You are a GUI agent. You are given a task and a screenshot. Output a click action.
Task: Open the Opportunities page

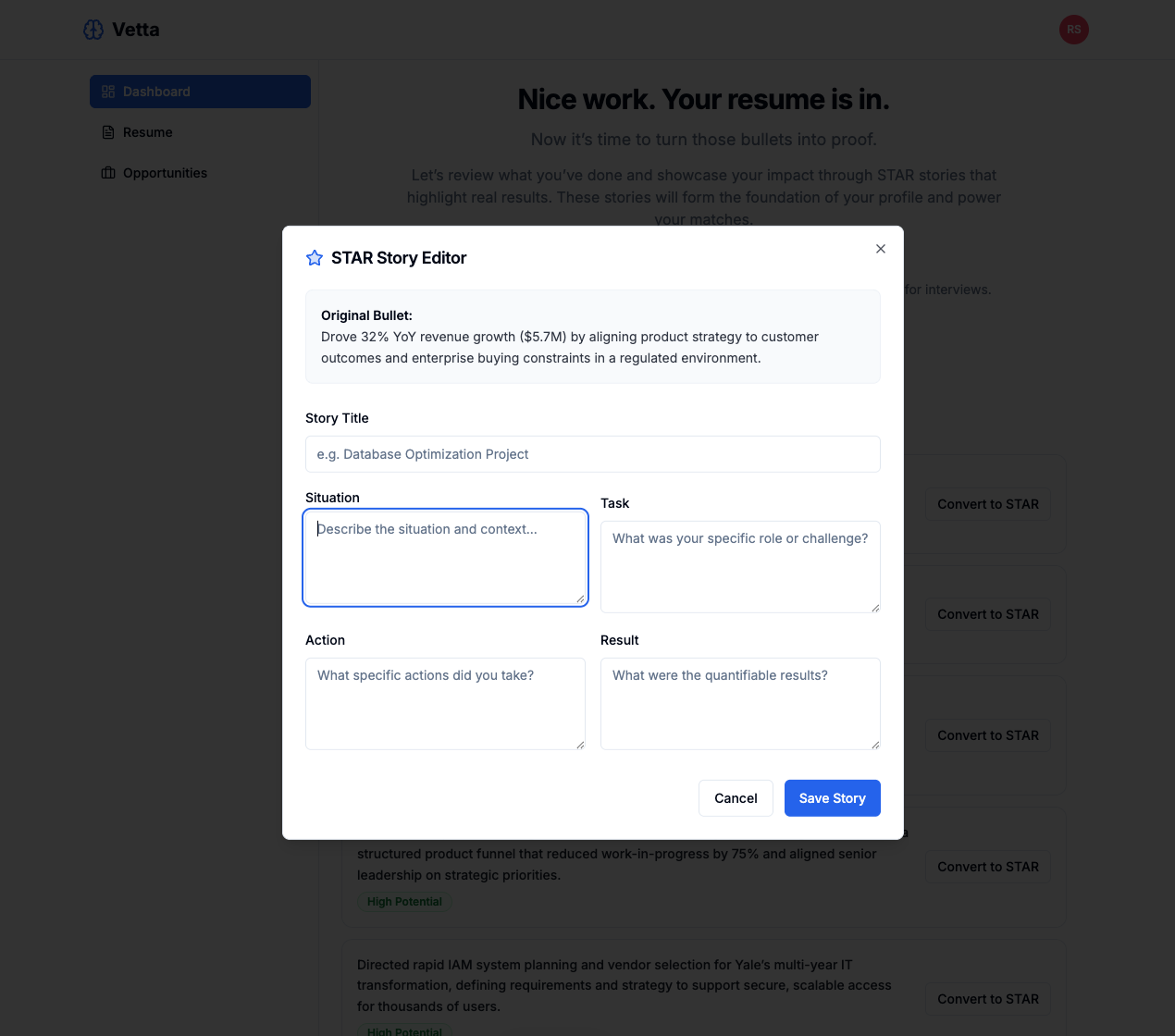165,173
